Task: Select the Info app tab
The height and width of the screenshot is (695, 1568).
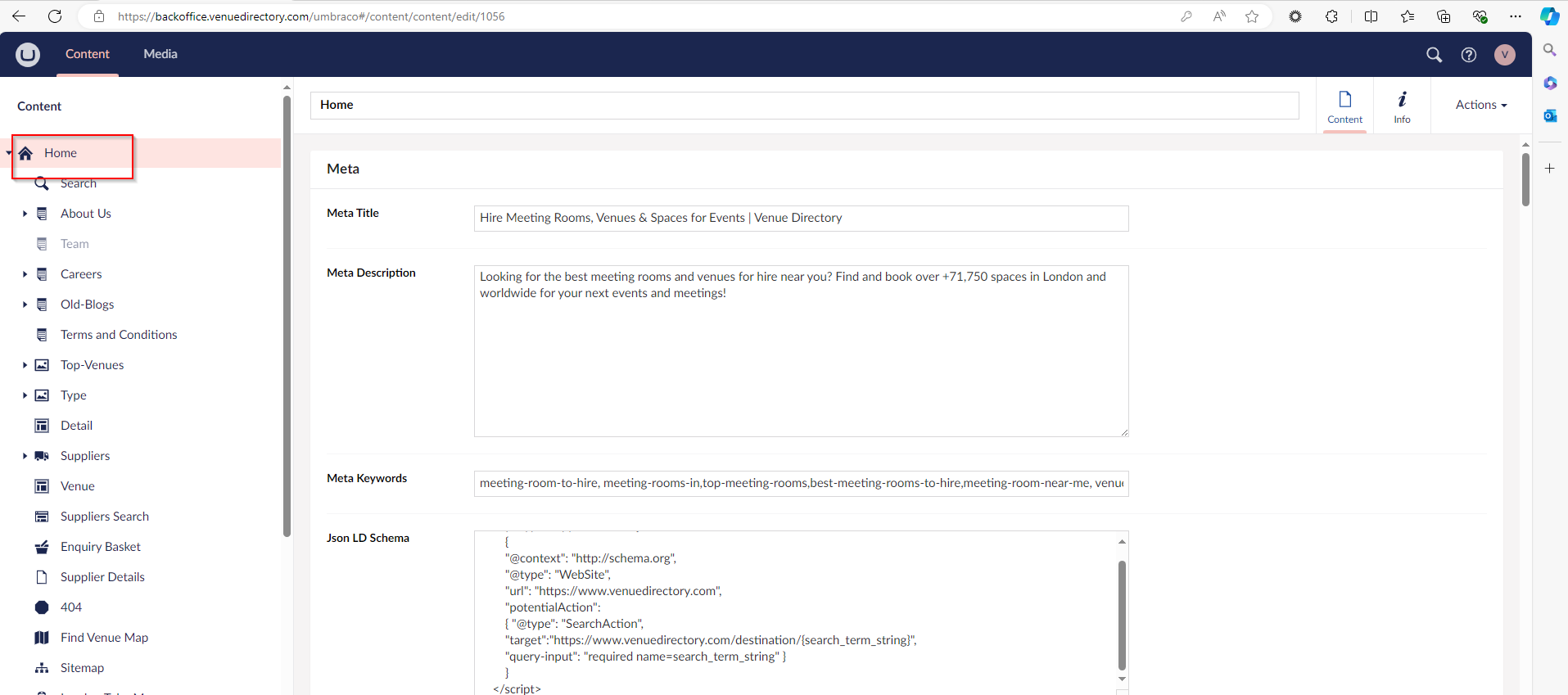Action: tap(1403, 106)
